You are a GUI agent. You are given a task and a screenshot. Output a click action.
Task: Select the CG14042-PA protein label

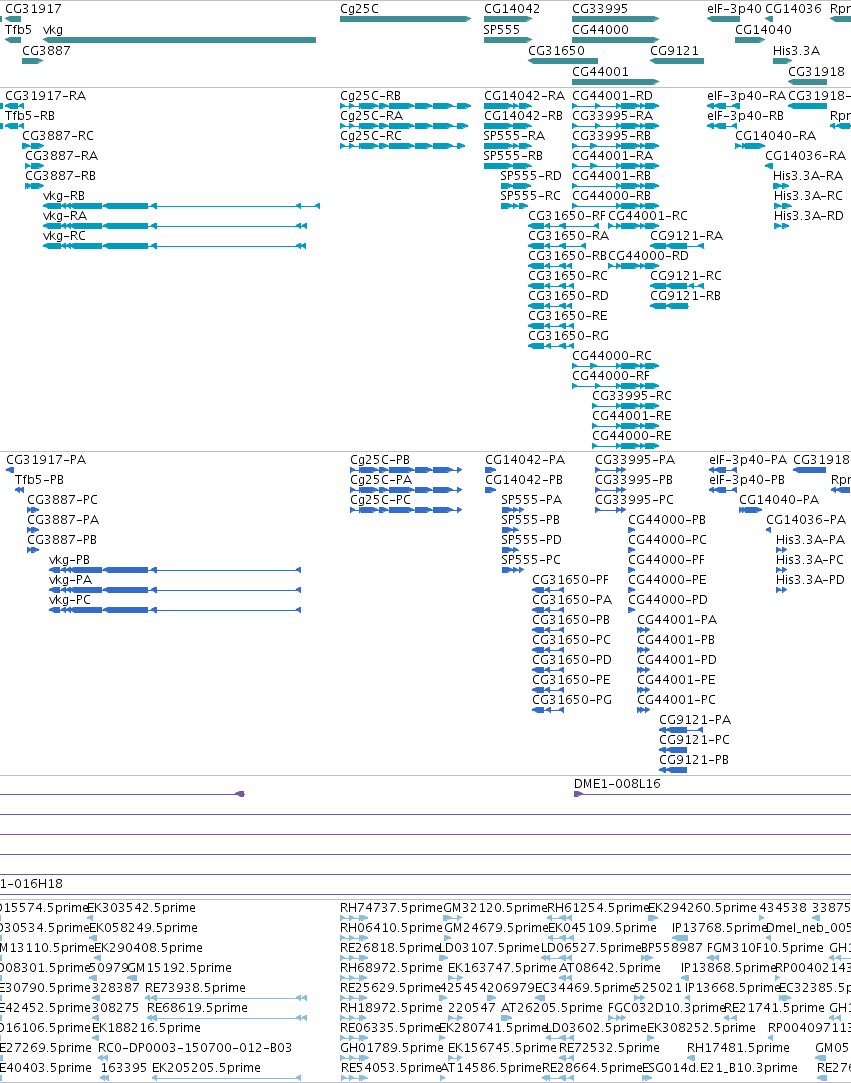tap(525, 460)
